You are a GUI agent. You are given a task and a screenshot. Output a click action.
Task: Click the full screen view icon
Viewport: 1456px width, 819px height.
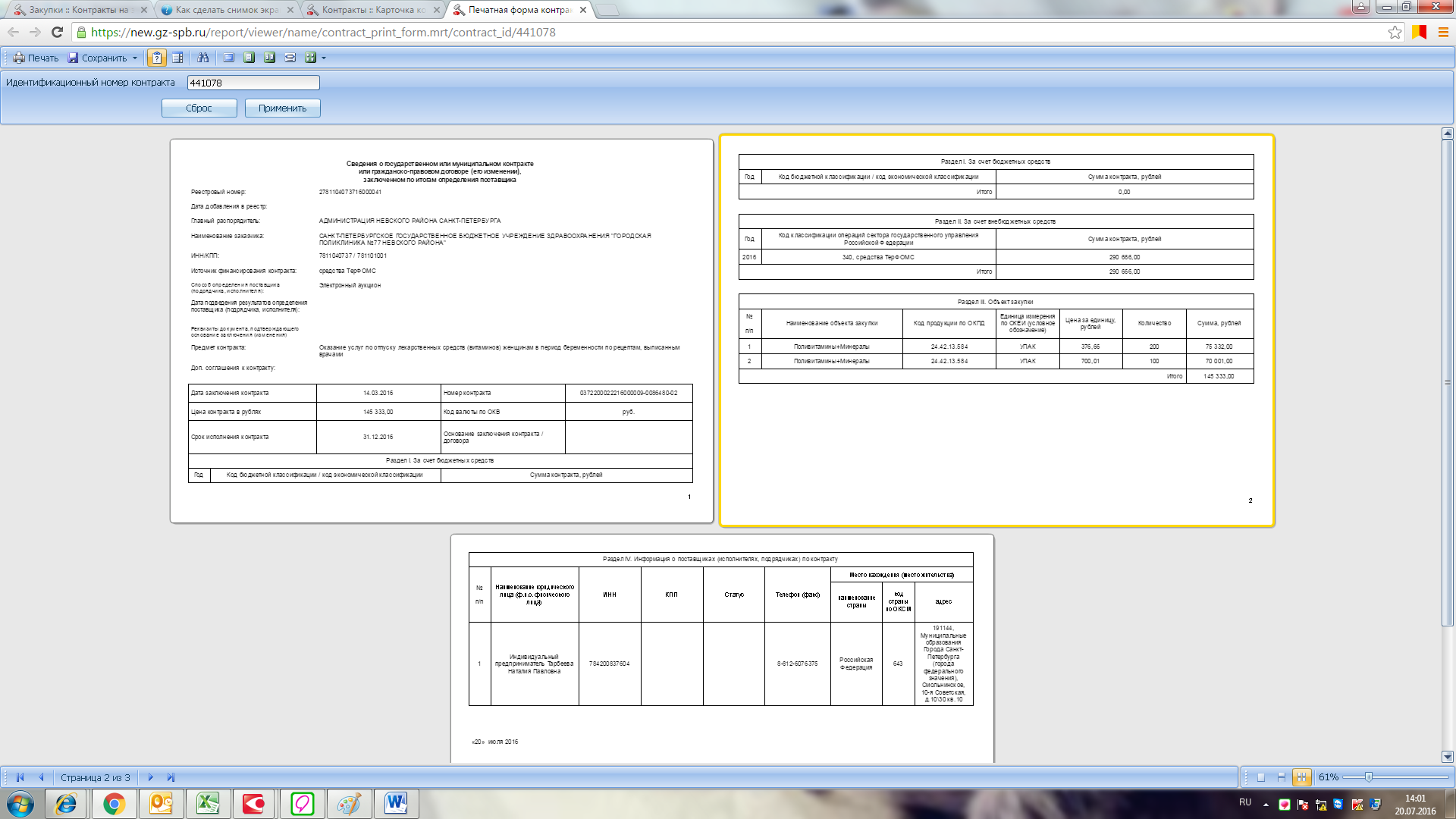pos(228,58)
